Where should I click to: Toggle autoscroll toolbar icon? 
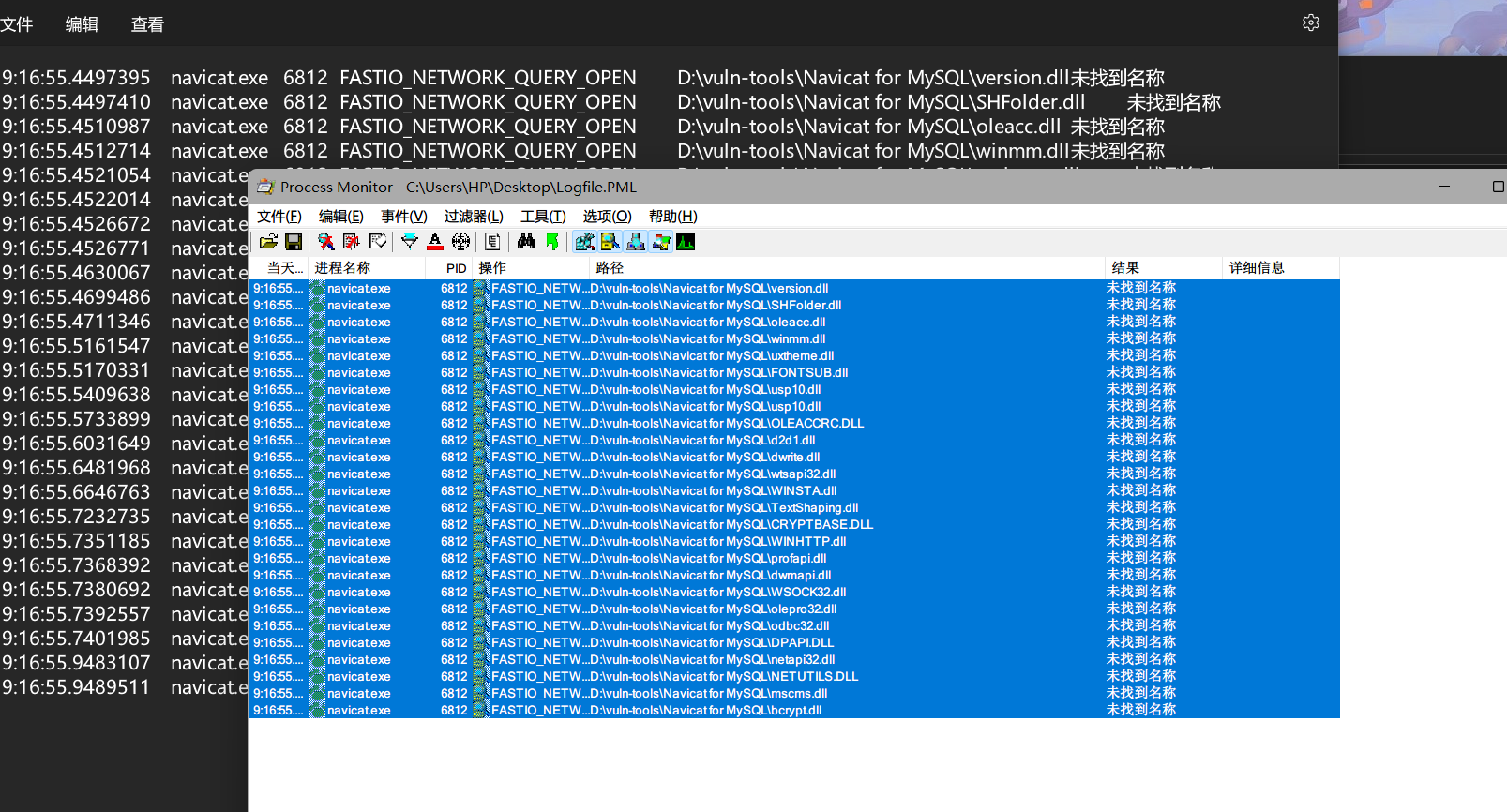click(x=352, y=242)
